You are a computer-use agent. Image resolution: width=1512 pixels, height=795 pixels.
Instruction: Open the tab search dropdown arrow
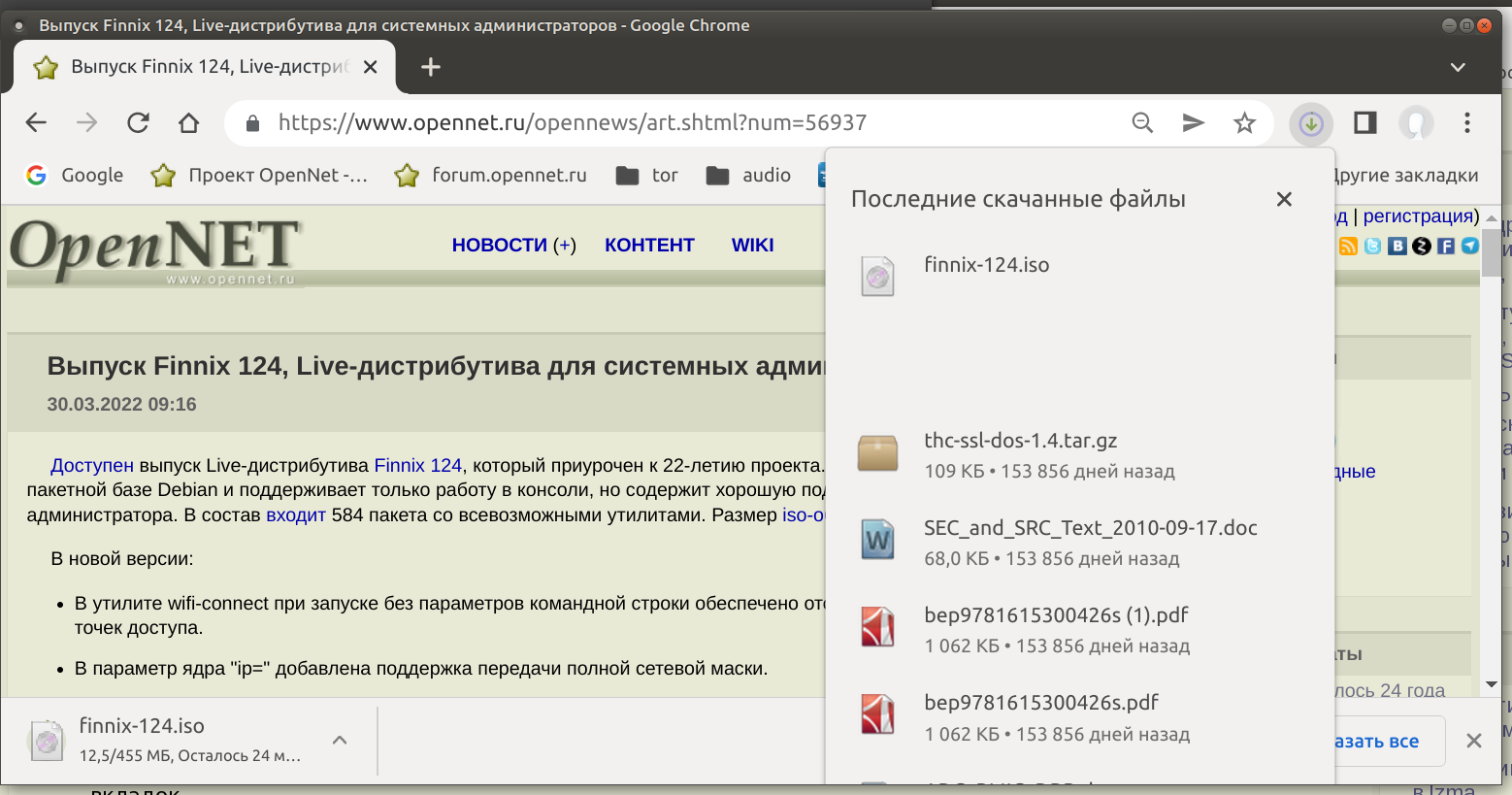pos(1457,67)
